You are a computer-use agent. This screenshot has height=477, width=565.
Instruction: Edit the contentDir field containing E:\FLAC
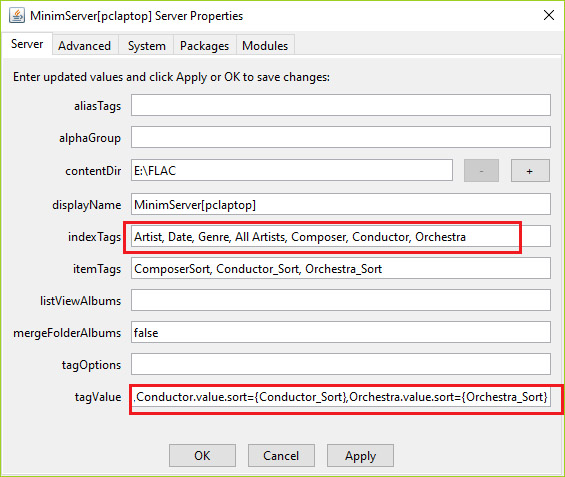292,170
